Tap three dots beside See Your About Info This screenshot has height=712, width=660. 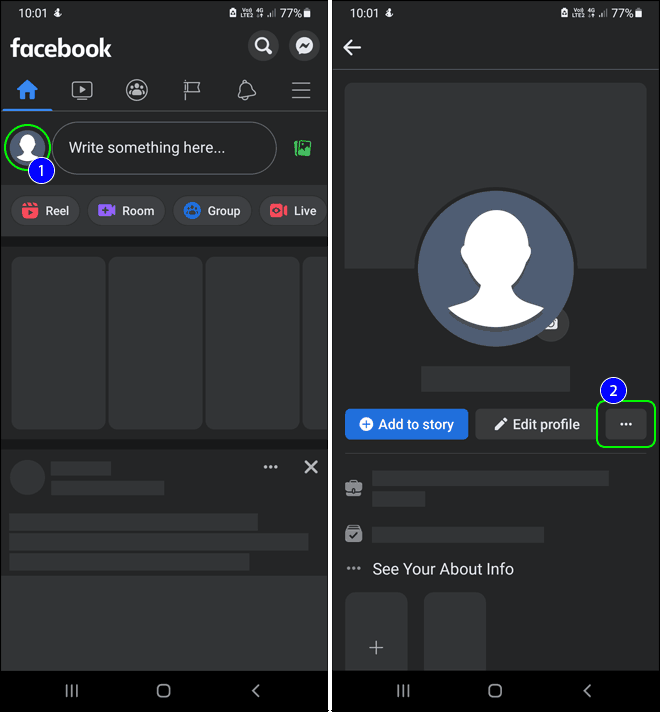[x=354, y=569]
